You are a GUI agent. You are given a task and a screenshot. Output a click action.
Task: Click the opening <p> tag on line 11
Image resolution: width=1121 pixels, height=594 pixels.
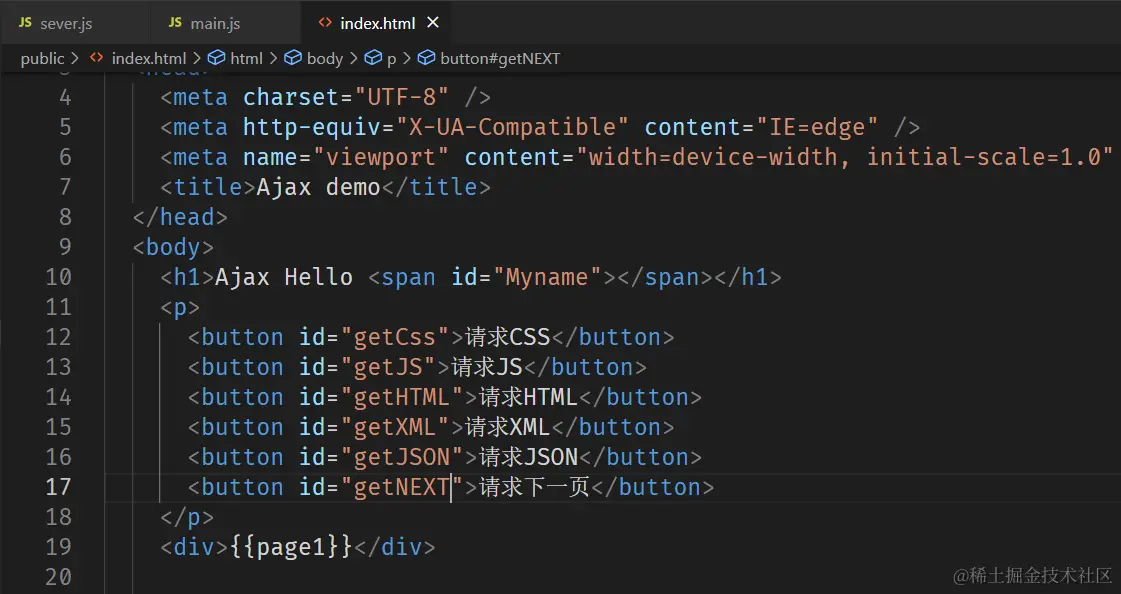point(180,307)
